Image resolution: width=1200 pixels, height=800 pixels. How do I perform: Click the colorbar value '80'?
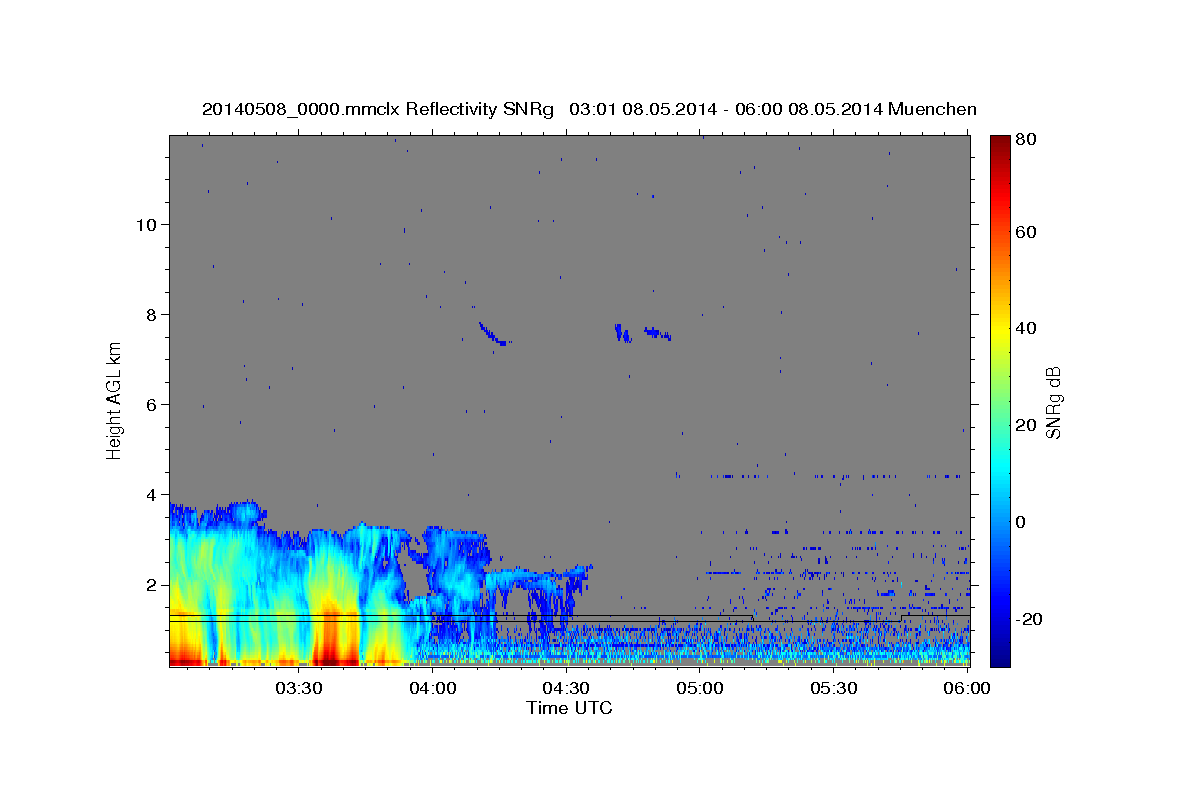[1025, 140]
